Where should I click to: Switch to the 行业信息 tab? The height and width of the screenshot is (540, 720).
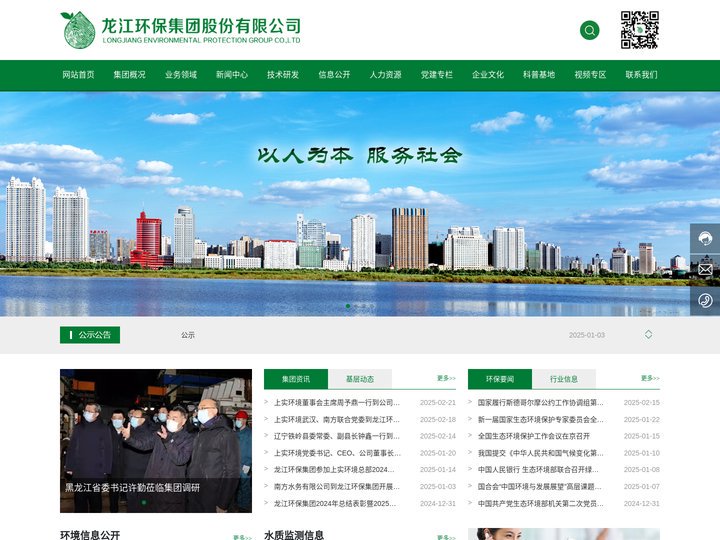564,379
